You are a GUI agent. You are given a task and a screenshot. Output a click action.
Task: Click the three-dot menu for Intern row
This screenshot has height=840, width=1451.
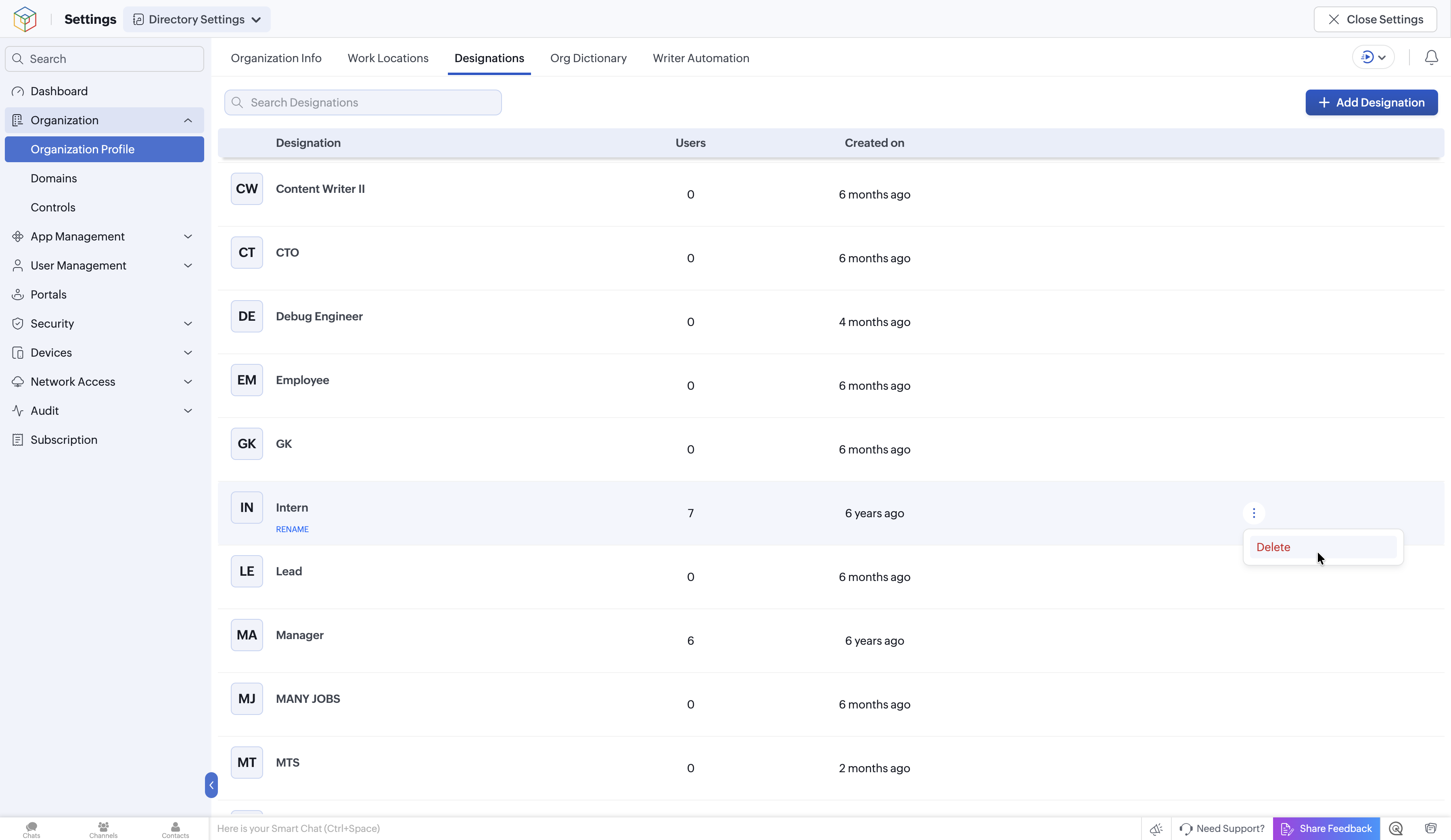[x=1254, y=513]
